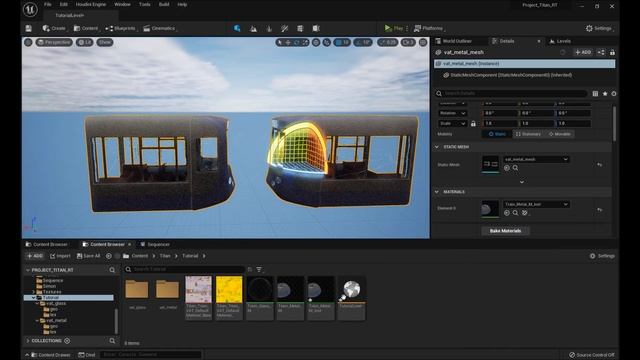
Task: Click the Details panel vertical scrollbar
Action: tap(614, 123)
